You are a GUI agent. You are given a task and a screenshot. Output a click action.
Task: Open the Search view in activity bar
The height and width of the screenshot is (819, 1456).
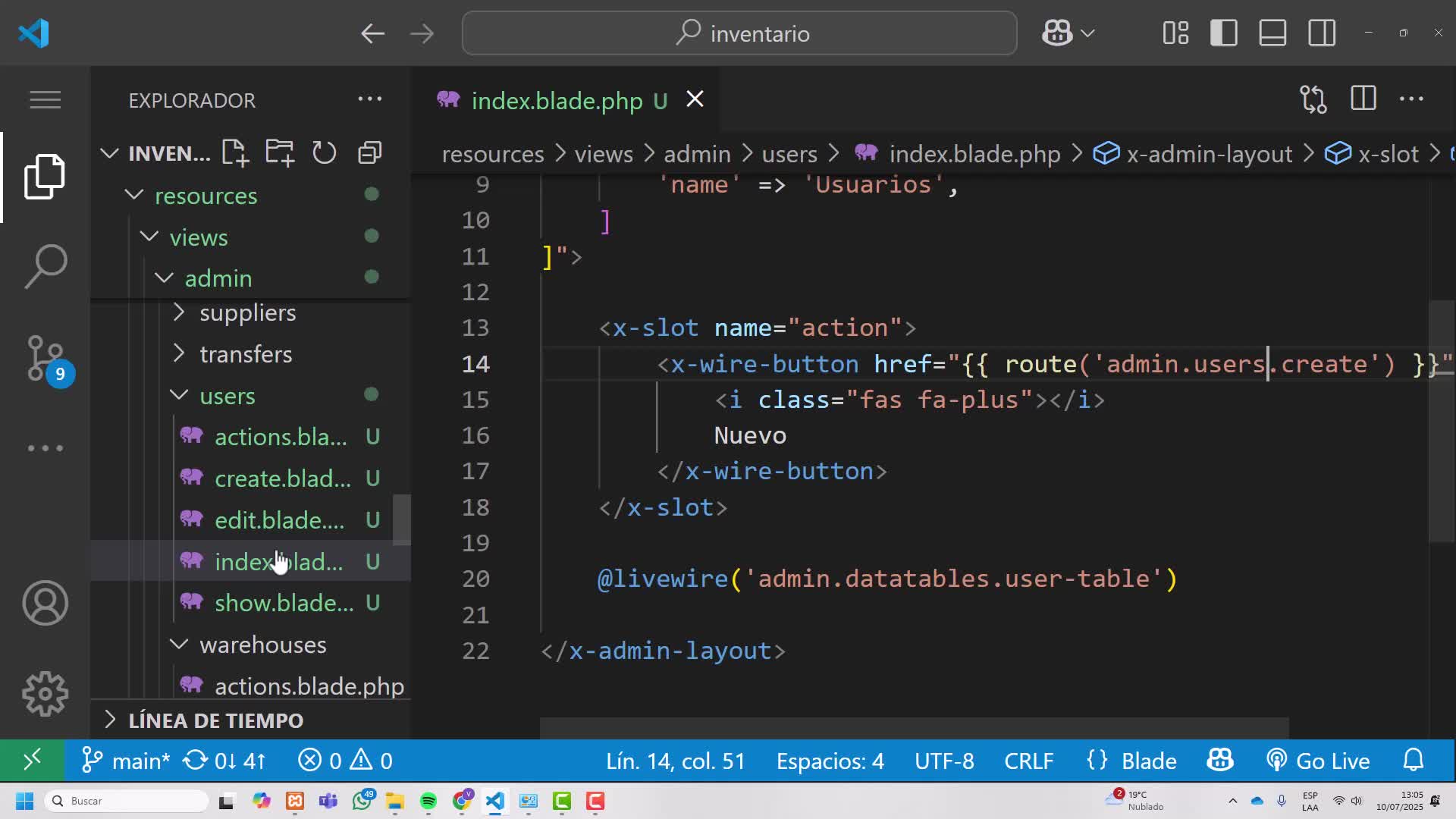click(45, 266)
